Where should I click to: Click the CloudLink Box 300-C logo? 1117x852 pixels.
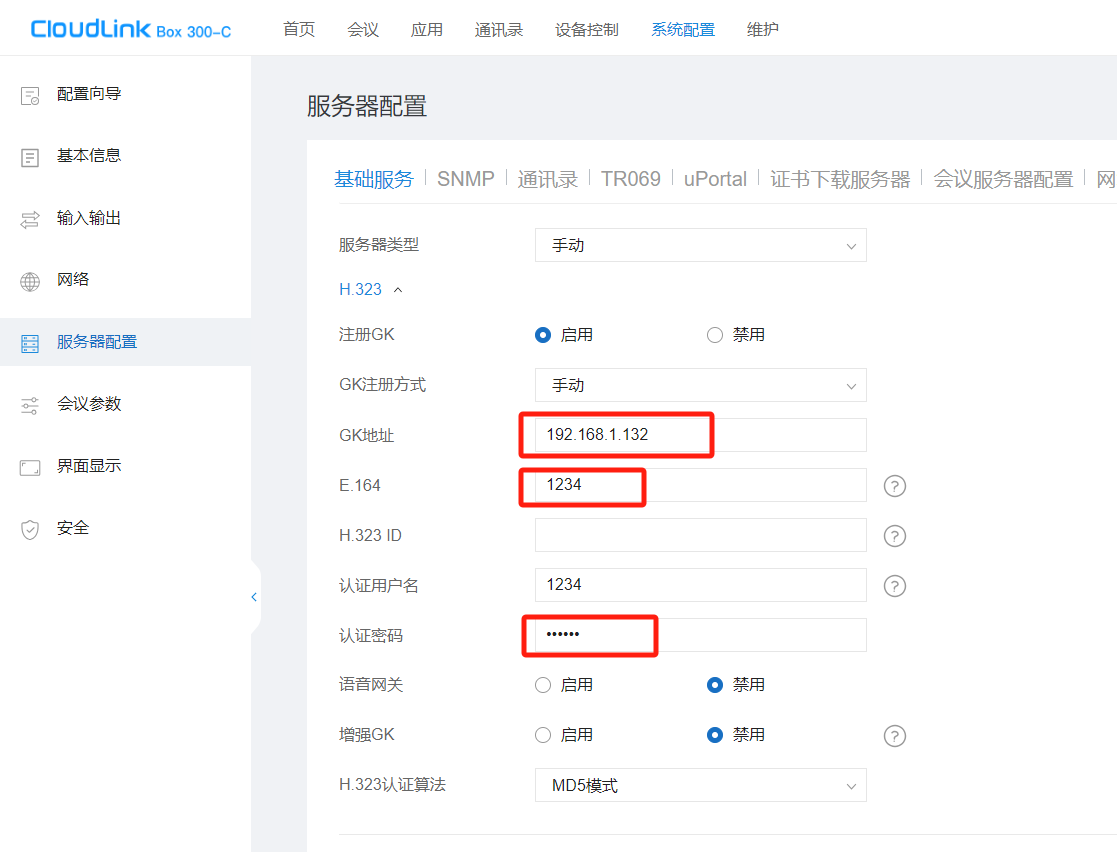pyautogui.click(x=131, y=29)
